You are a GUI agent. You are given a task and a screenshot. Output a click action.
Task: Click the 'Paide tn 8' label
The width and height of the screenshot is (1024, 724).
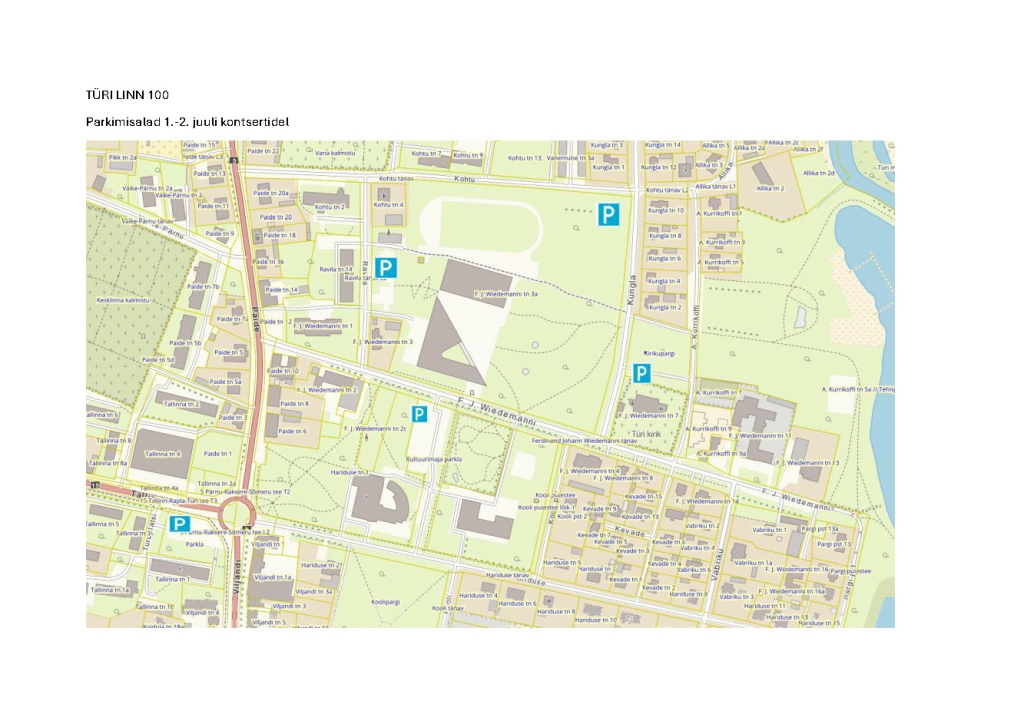(294, 403)
